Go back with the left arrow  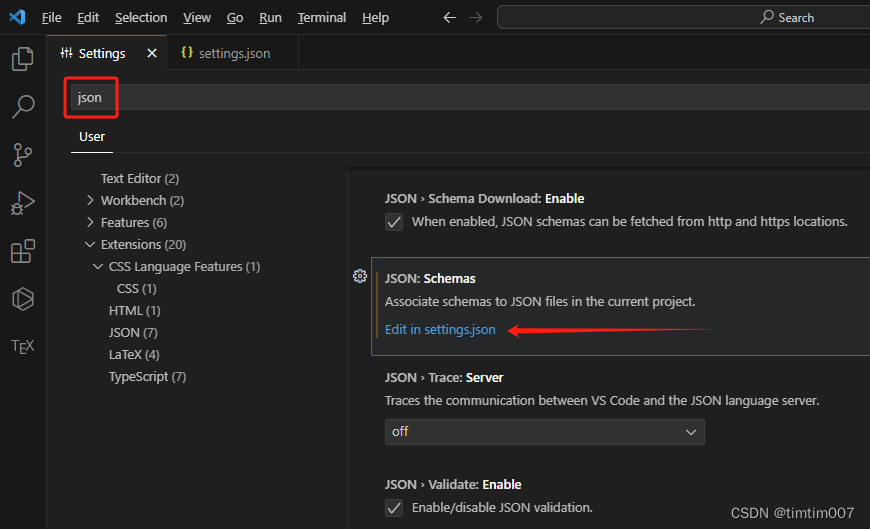pos(449,18)
